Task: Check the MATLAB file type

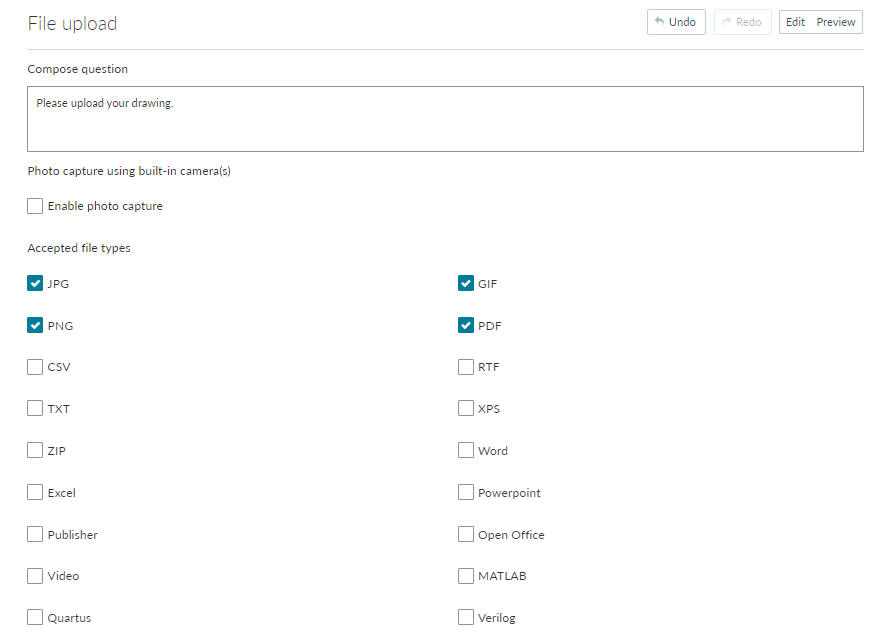Action: point(466,576)
